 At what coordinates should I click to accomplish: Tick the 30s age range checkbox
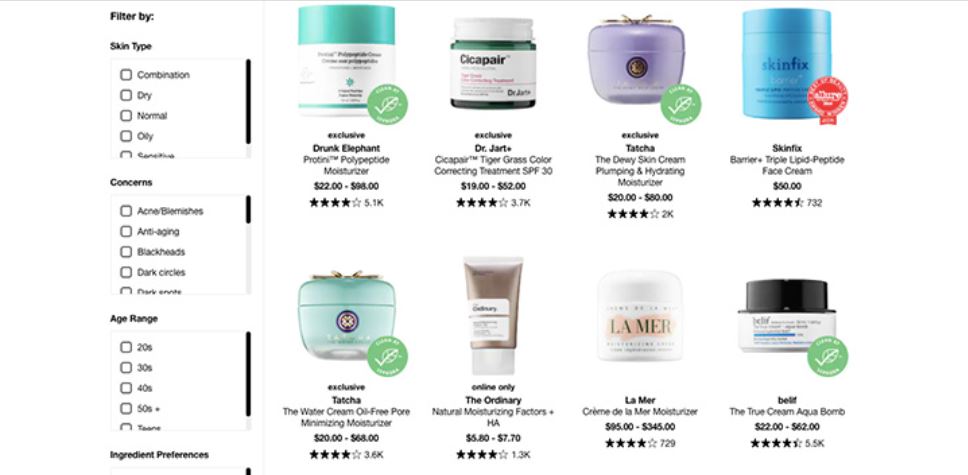point(126,368)
